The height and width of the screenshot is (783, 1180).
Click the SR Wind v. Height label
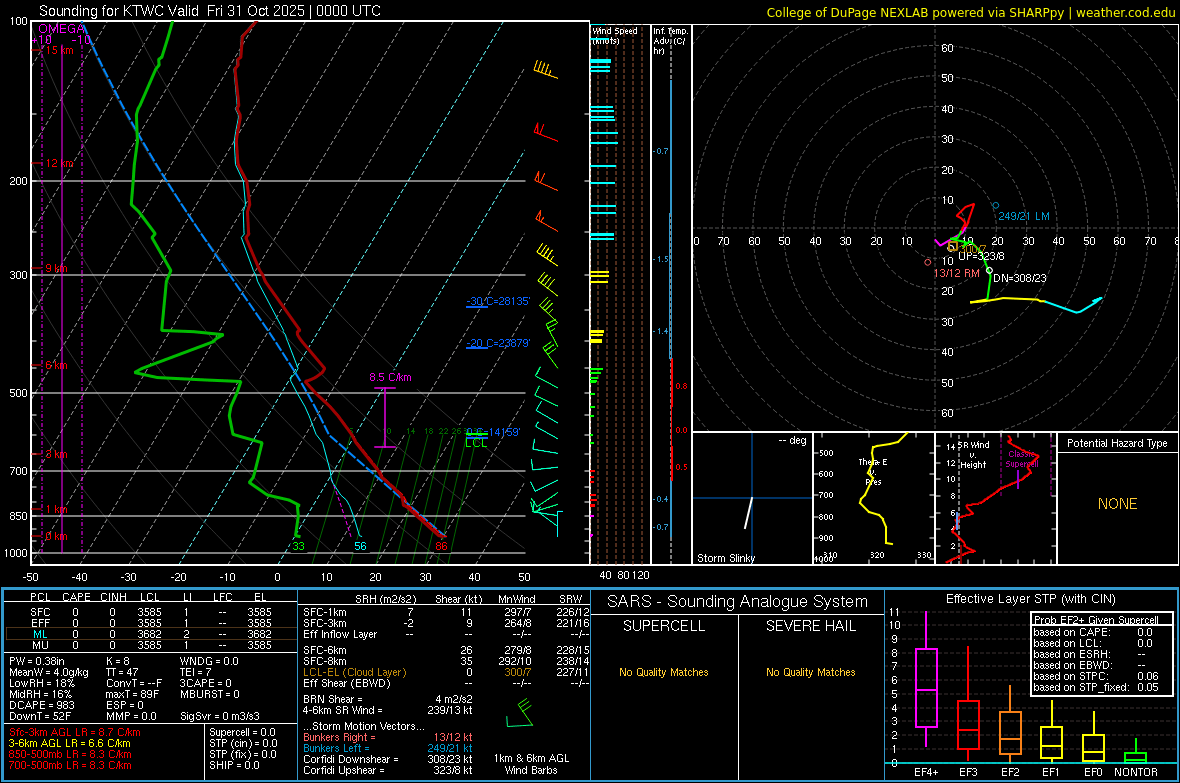(x=974, y=455)
